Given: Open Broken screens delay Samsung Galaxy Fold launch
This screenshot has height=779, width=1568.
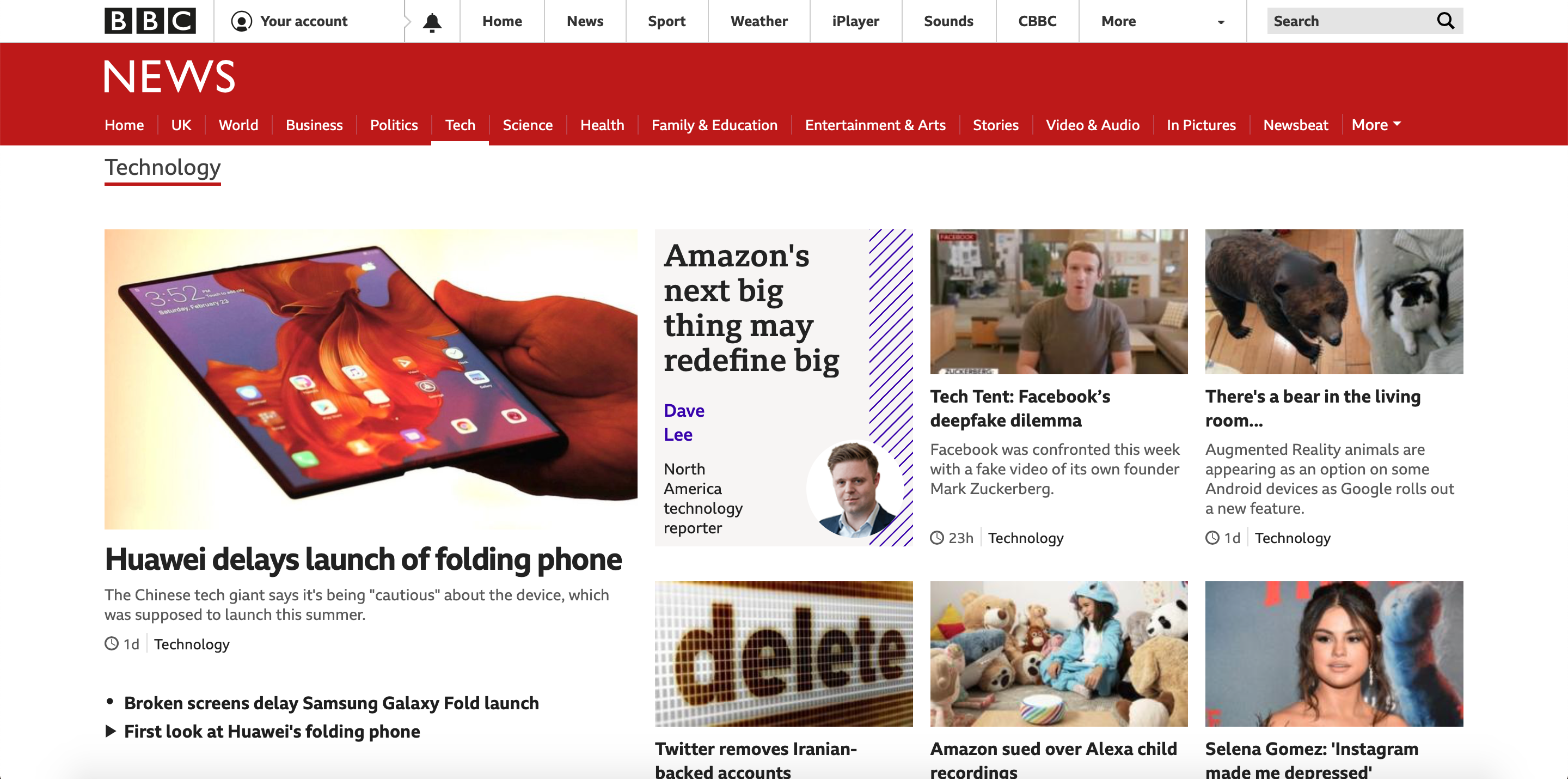Looking at the screenshot, I should coord(331,703).
